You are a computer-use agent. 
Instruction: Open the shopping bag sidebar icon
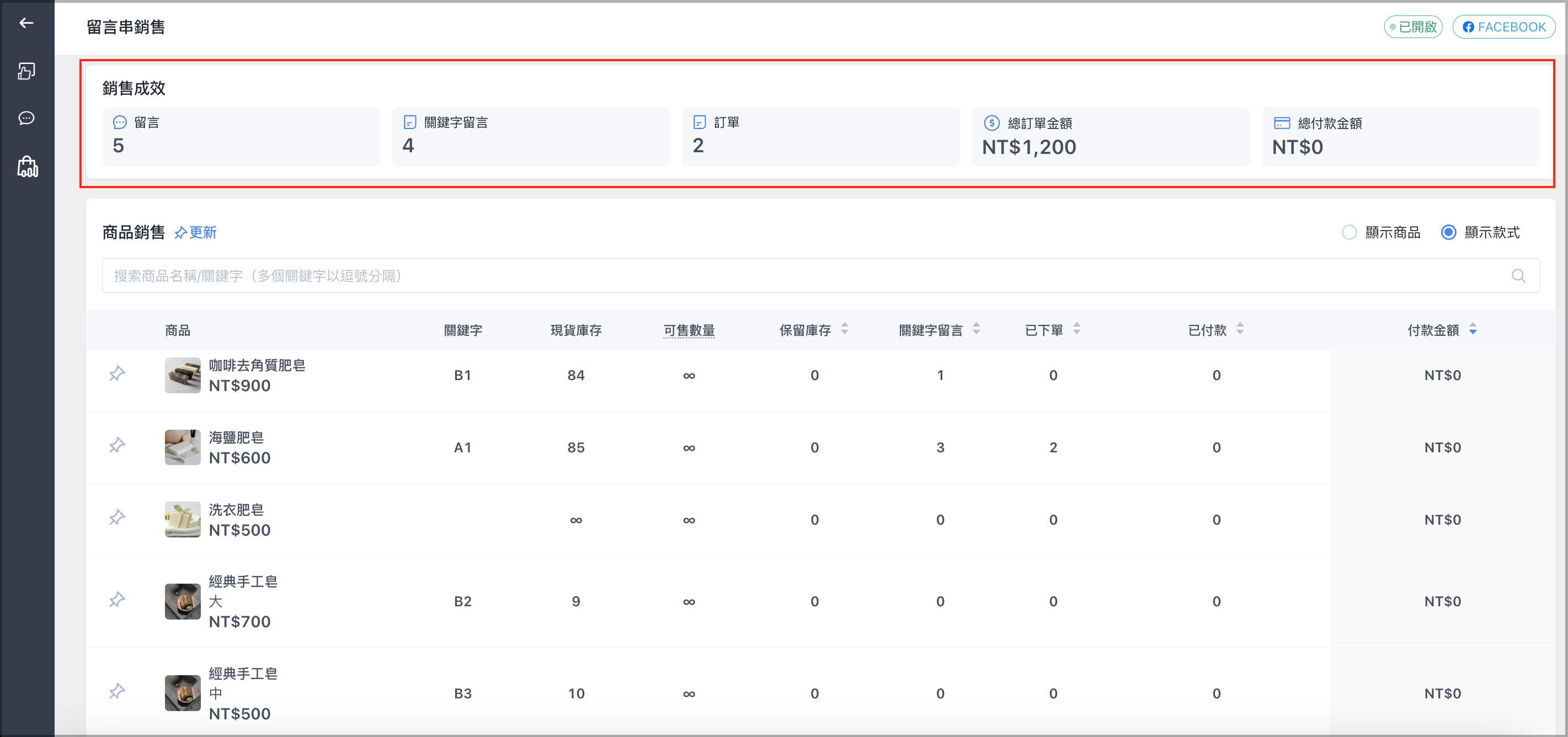tap(28, 166)
